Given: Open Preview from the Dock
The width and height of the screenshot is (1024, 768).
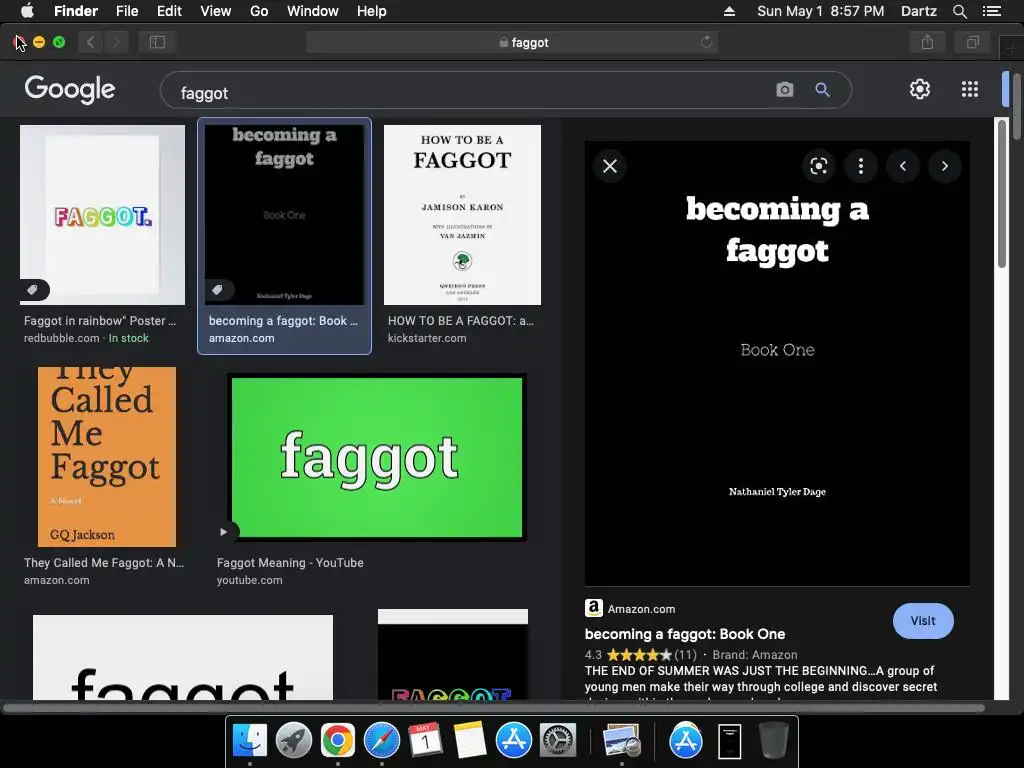Looking at the screenshot, I should tap(622, 741).
